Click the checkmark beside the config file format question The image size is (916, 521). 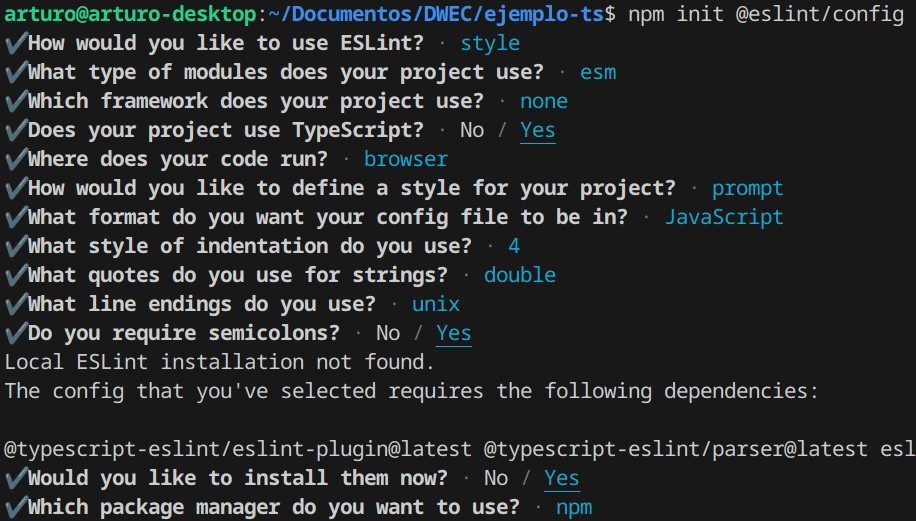point(15,217)
